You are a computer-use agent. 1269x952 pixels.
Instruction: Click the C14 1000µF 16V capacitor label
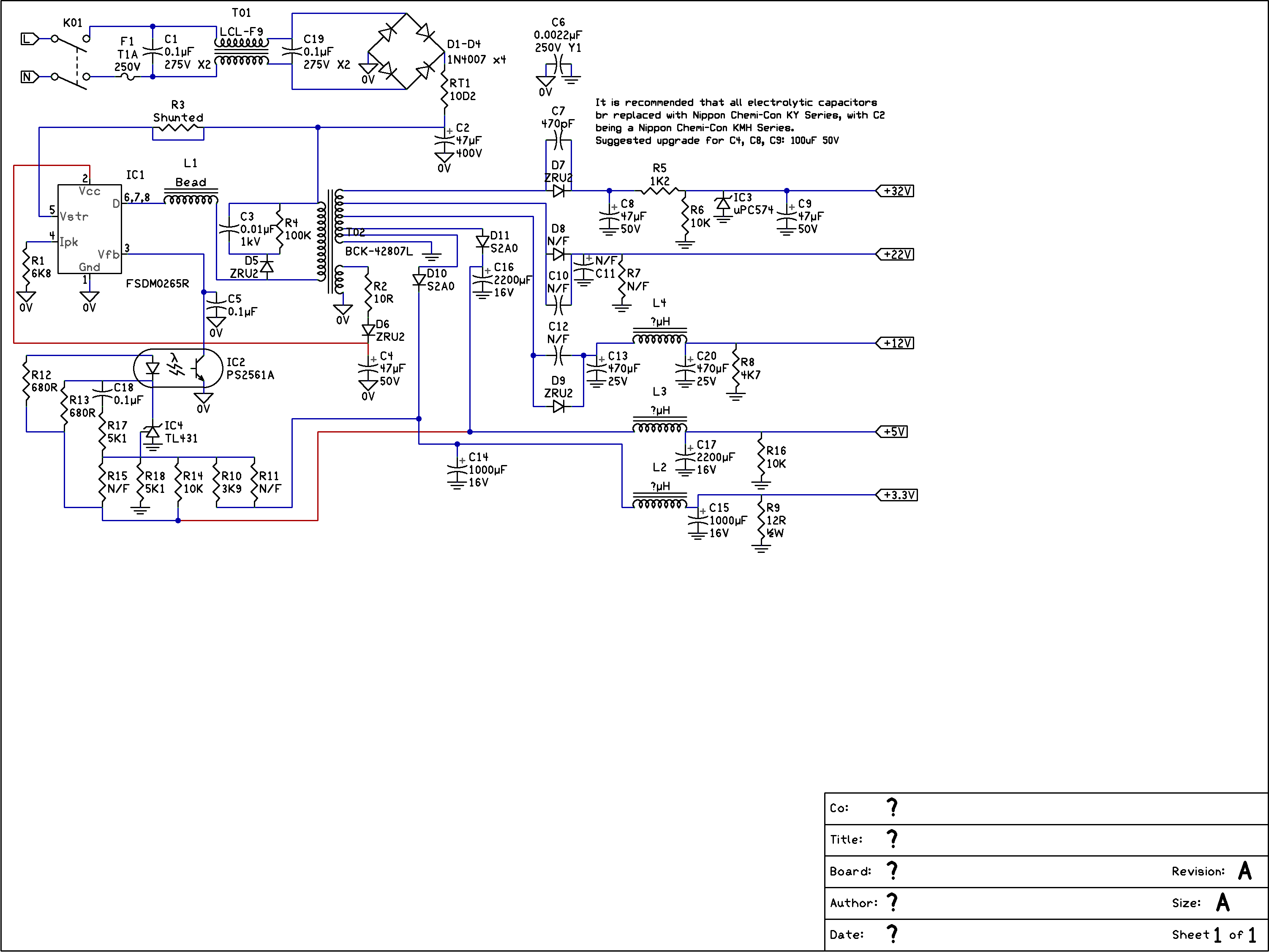(487, 470)
